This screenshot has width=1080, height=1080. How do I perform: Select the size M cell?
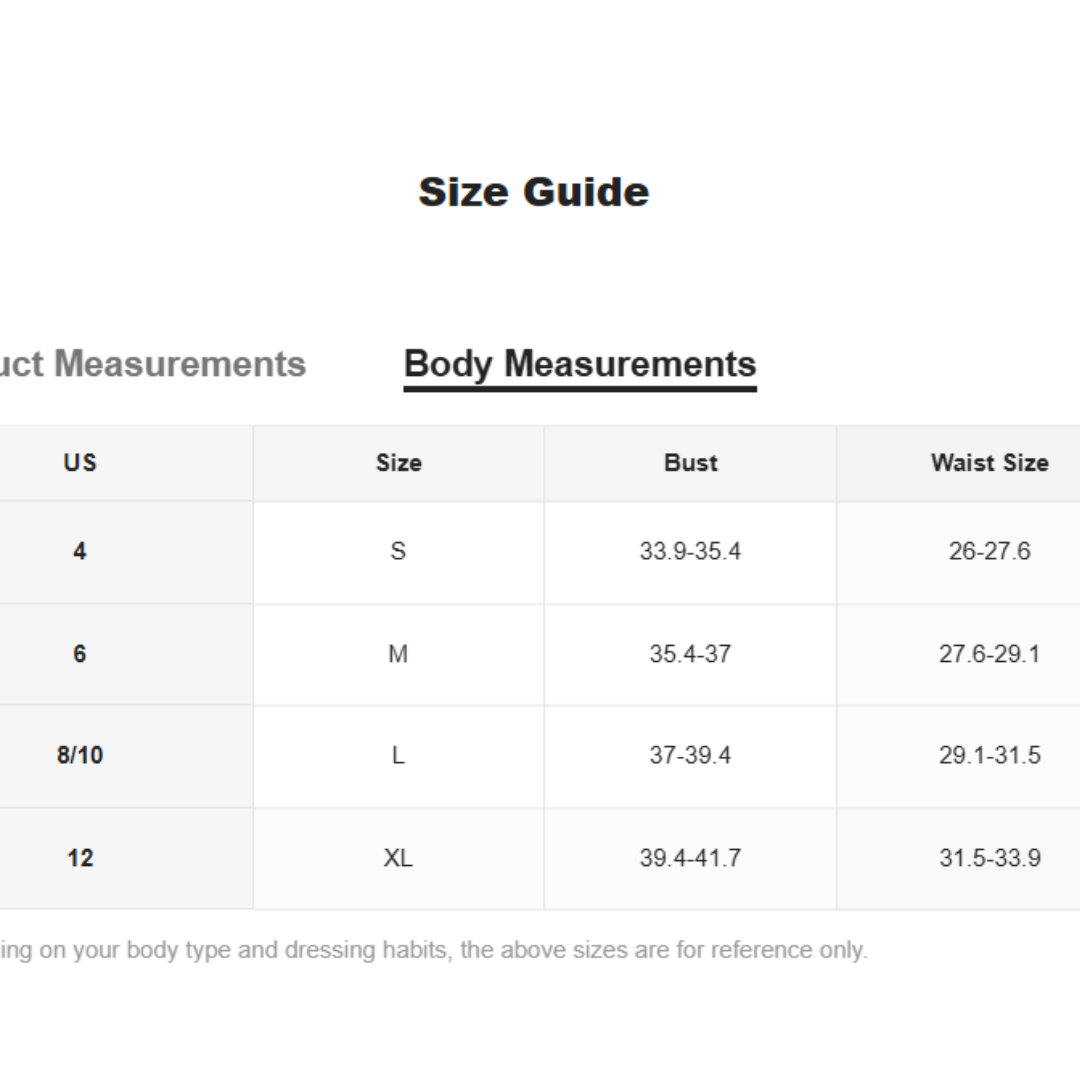point(398,654)
